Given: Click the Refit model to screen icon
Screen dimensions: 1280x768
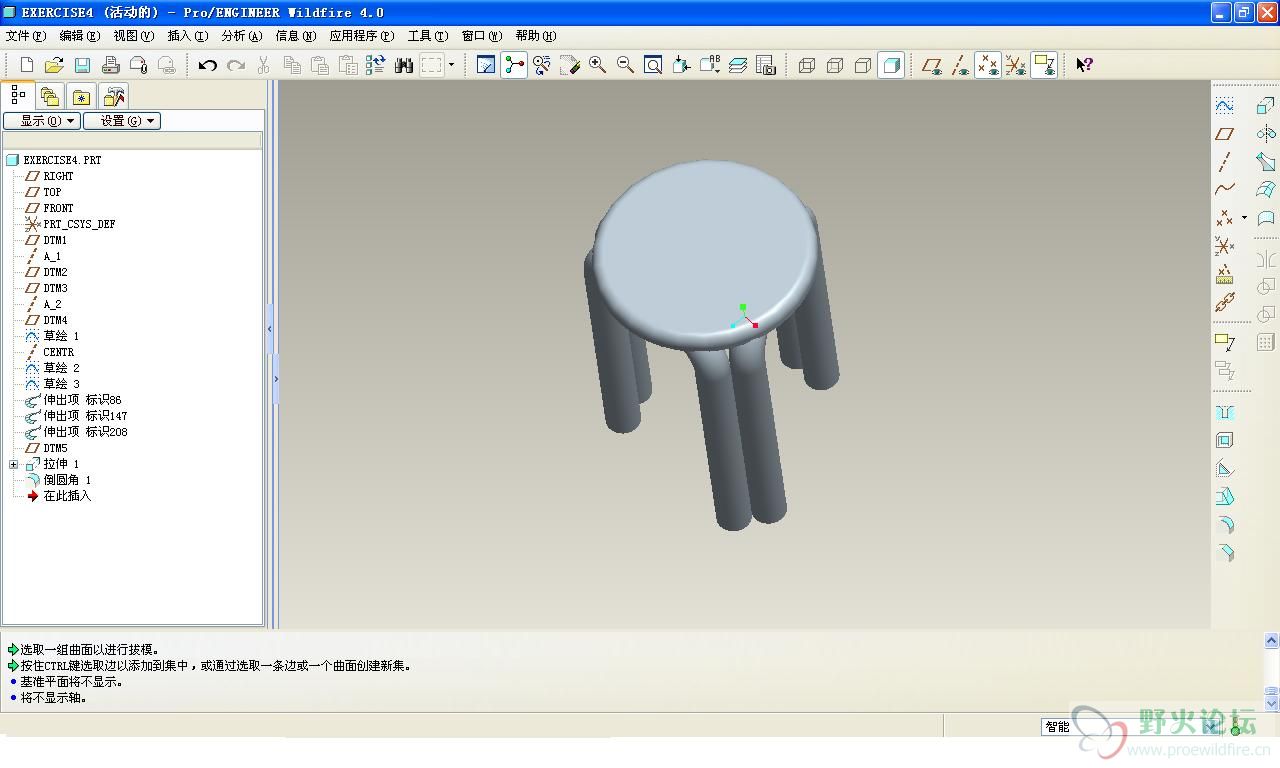Looking at the screenshot, I should point(653,65).
